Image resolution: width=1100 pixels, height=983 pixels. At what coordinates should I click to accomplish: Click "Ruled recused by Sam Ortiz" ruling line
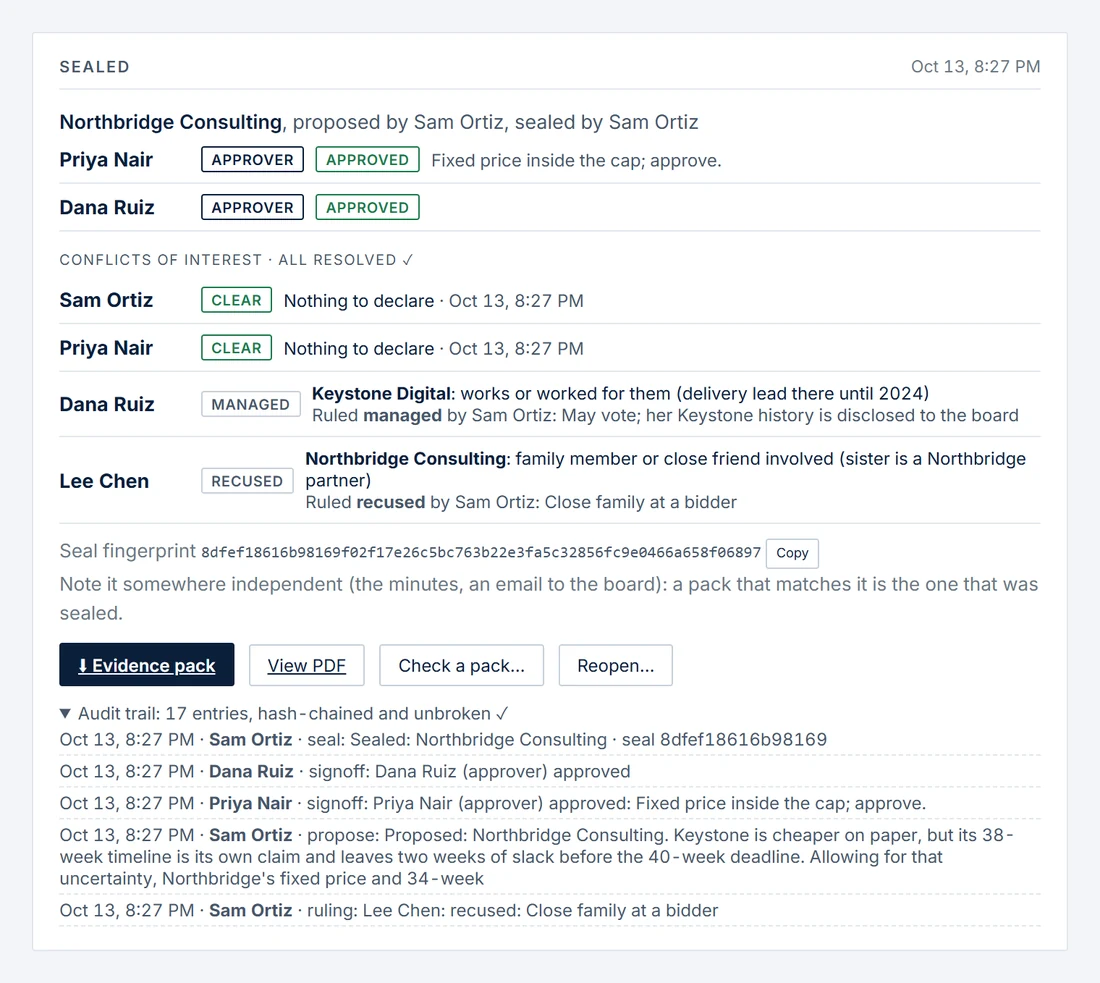(521, 502)
